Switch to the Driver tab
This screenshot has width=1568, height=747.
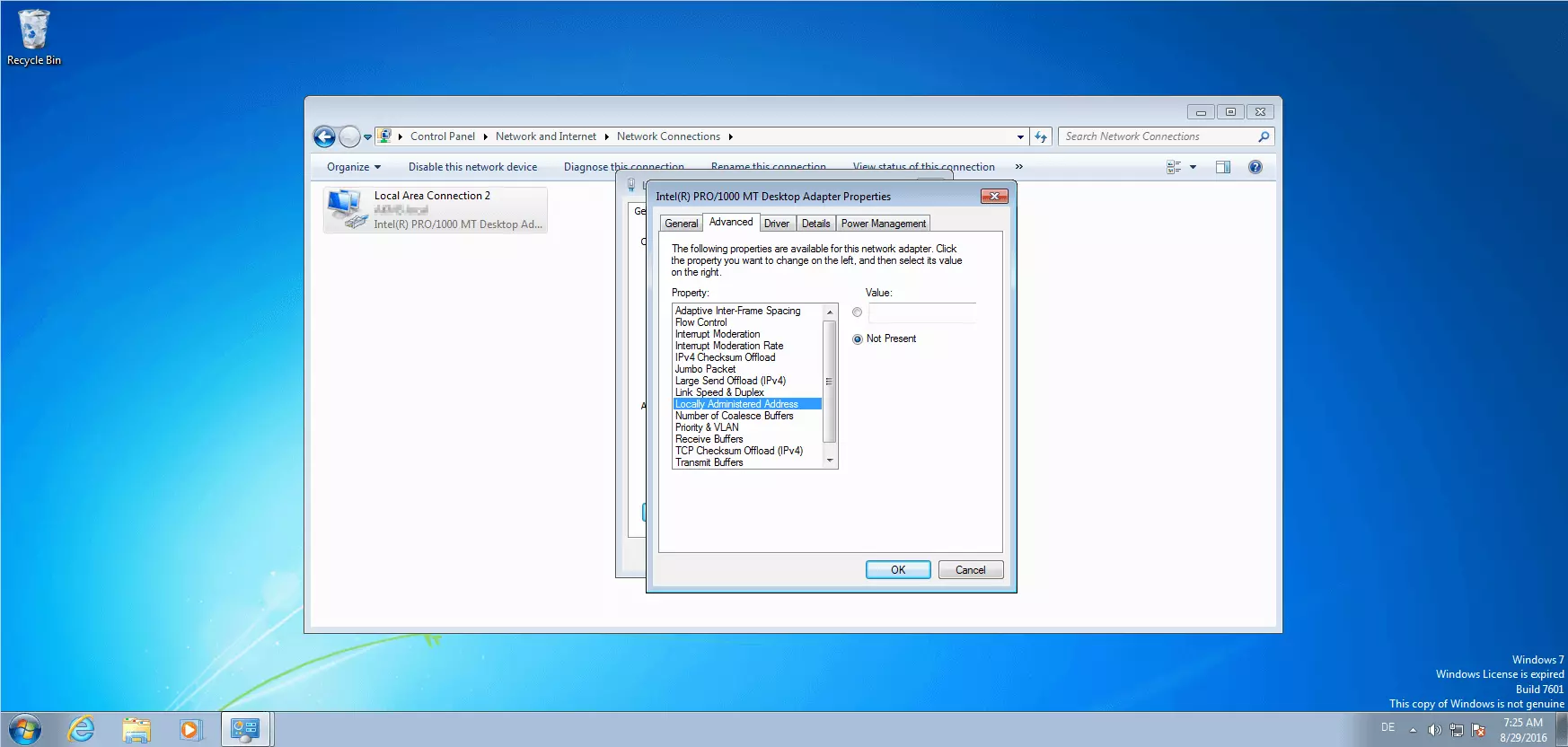click(x=777, y=224)
